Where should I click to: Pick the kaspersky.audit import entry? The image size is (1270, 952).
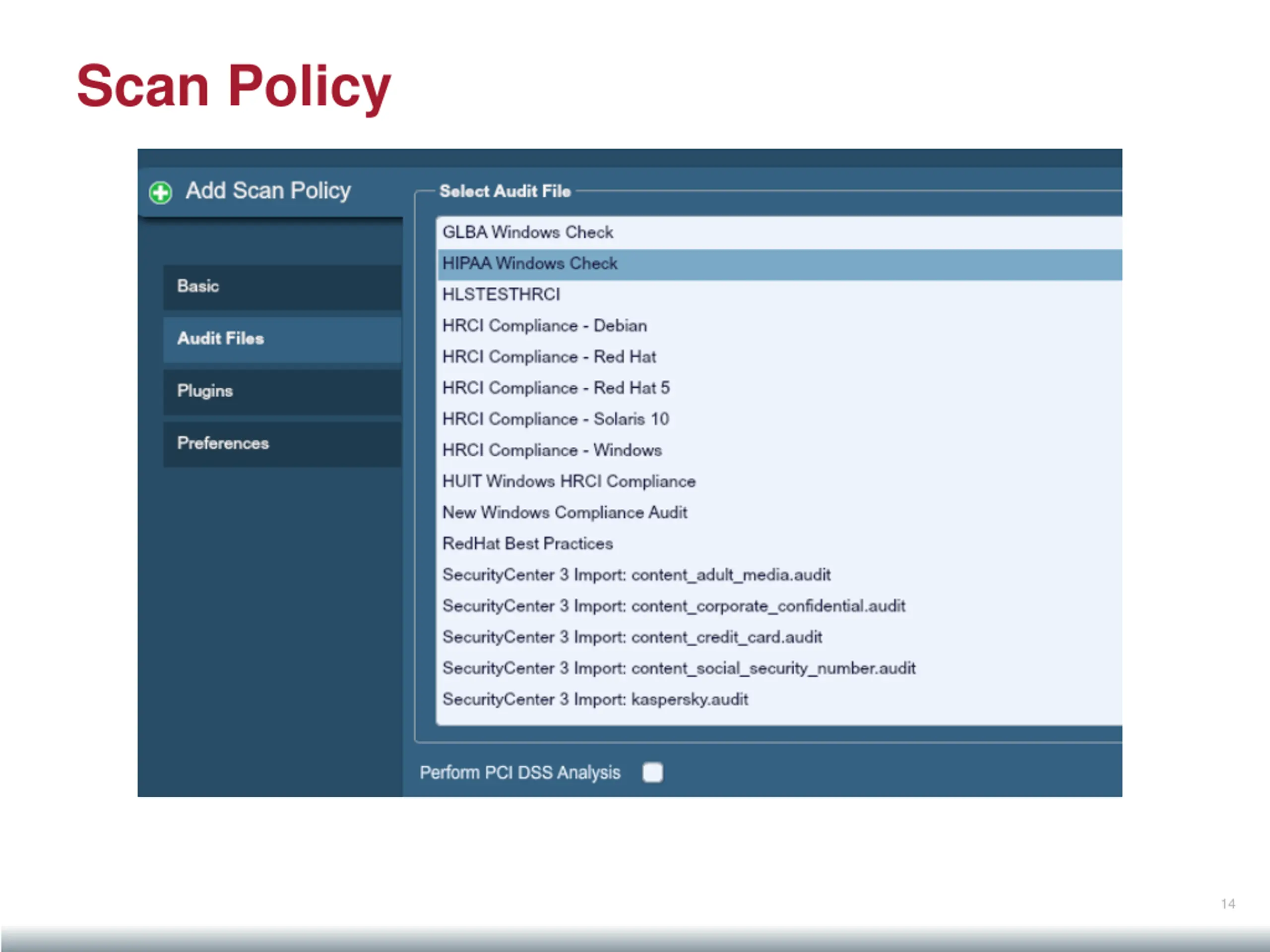tap(779, 700)
